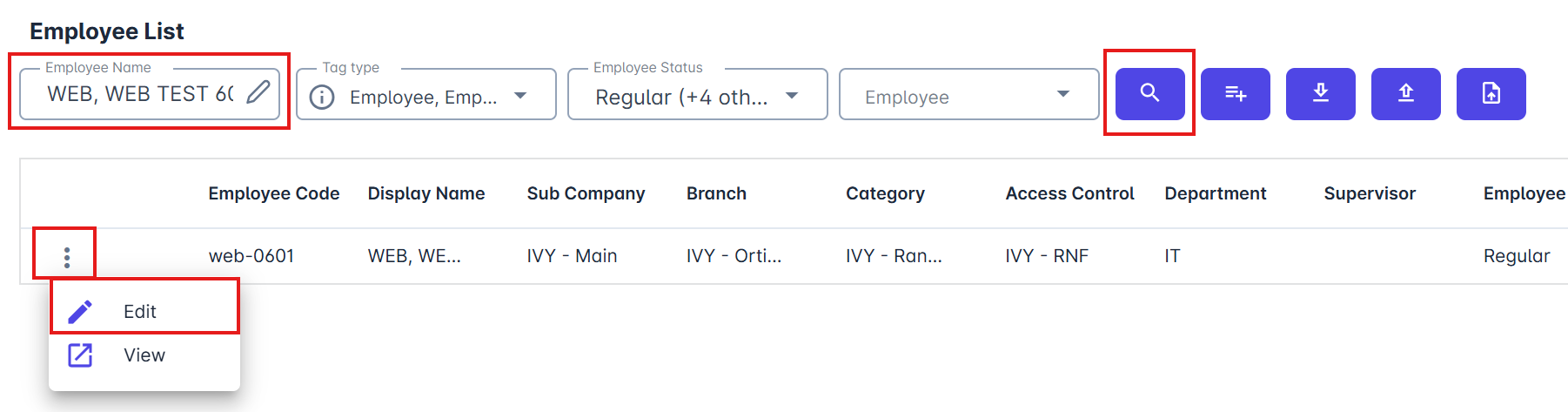Expand the Tag type dropdown
The height and width of the screenshot is (412, 1568).
(x=520, y=96)
